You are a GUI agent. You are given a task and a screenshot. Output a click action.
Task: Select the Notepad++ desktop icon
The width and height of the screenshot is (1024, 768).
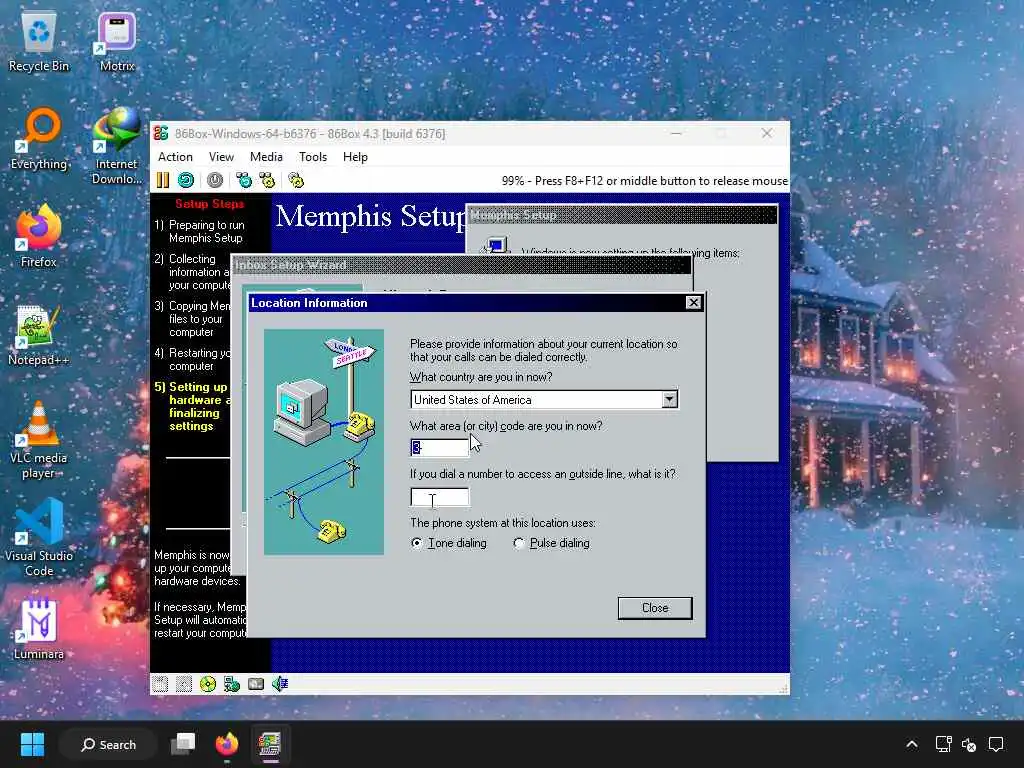[39, 336]
